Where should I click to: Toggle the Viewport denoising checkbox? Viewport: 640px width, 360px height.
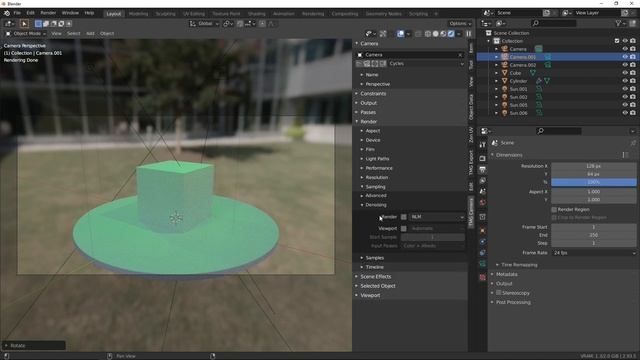coord(404,228)
